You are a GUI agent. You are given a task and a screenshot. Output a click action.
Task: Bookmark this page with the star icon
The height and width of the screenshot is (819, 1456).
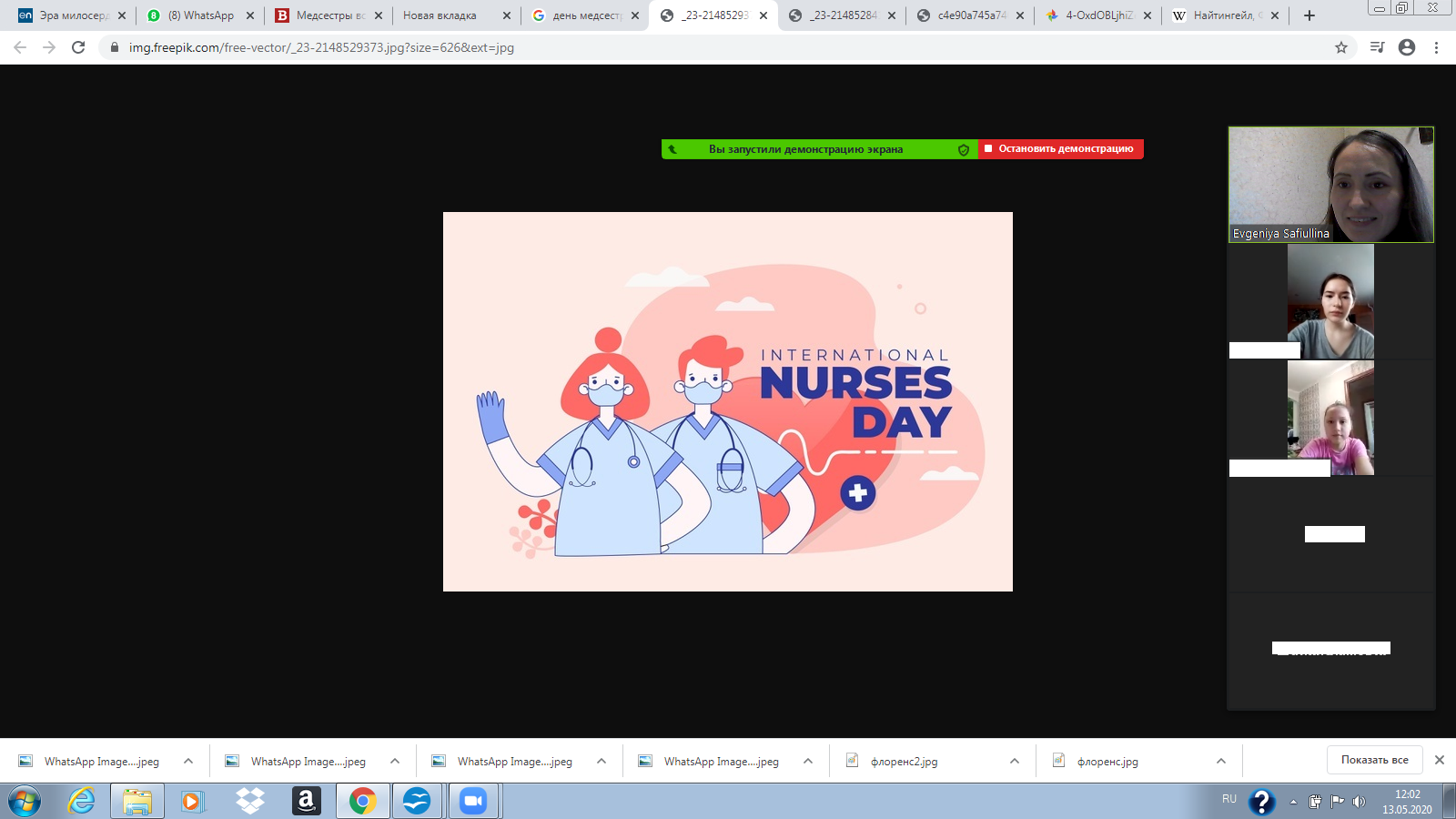click(1340, 47)
